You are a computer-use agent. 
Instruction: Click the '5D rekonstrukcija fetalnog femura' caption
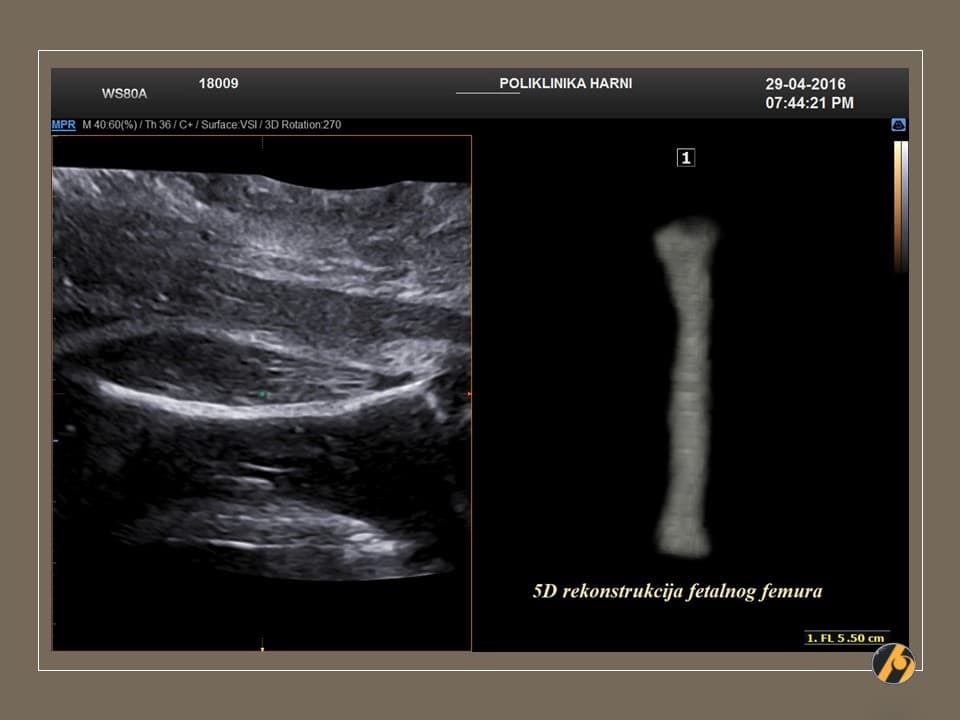coord(677,591)
